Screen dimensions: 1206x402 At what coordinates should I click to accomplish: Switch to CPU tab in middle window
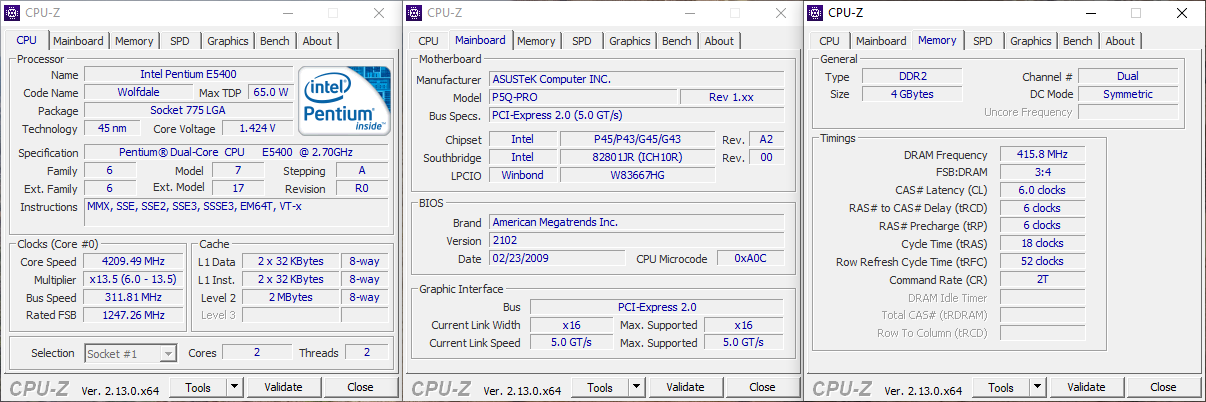[x=428, y=41]
